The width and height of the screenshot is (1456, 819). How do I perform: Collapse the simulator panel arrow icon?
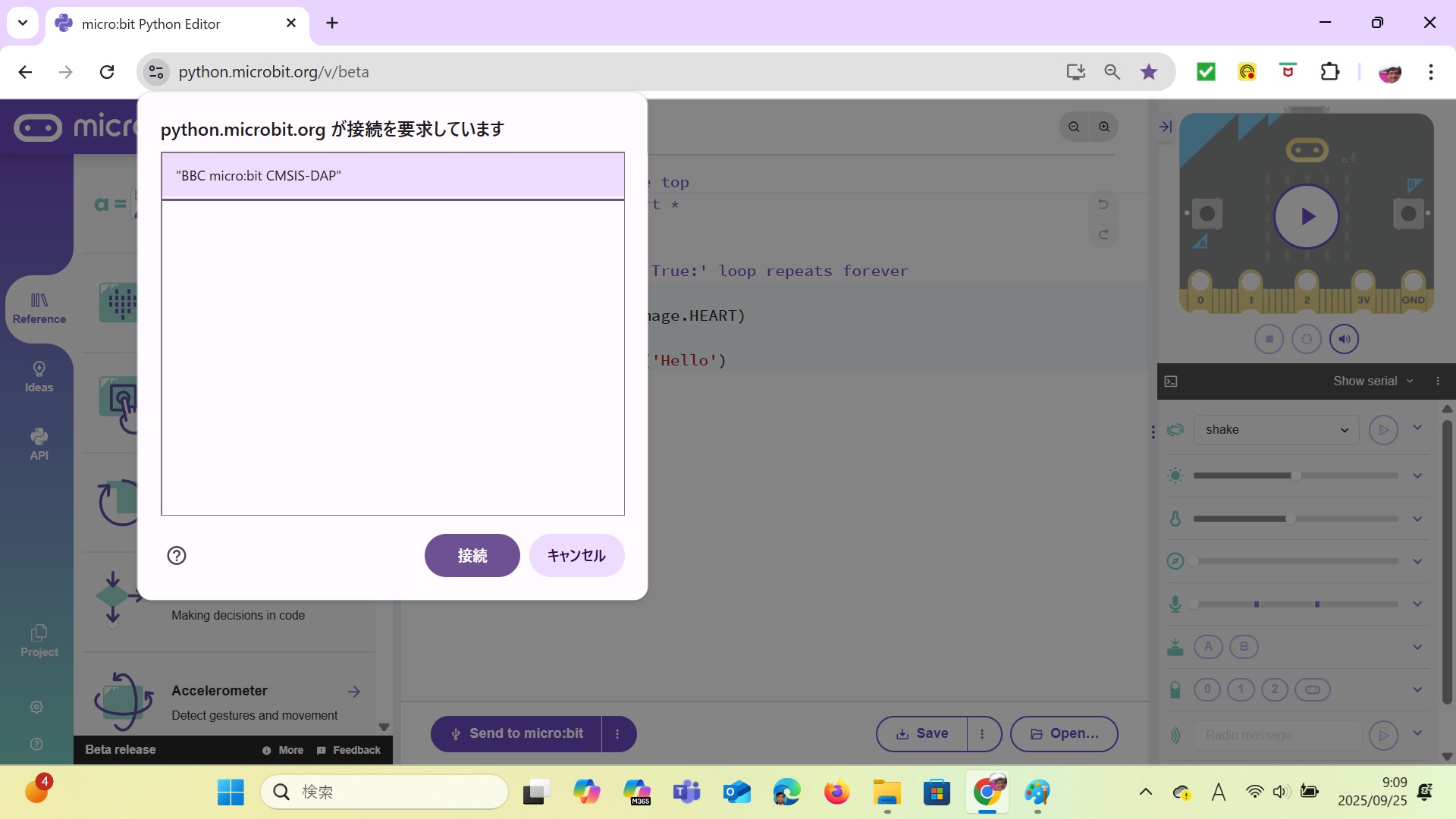(1166, 127)
